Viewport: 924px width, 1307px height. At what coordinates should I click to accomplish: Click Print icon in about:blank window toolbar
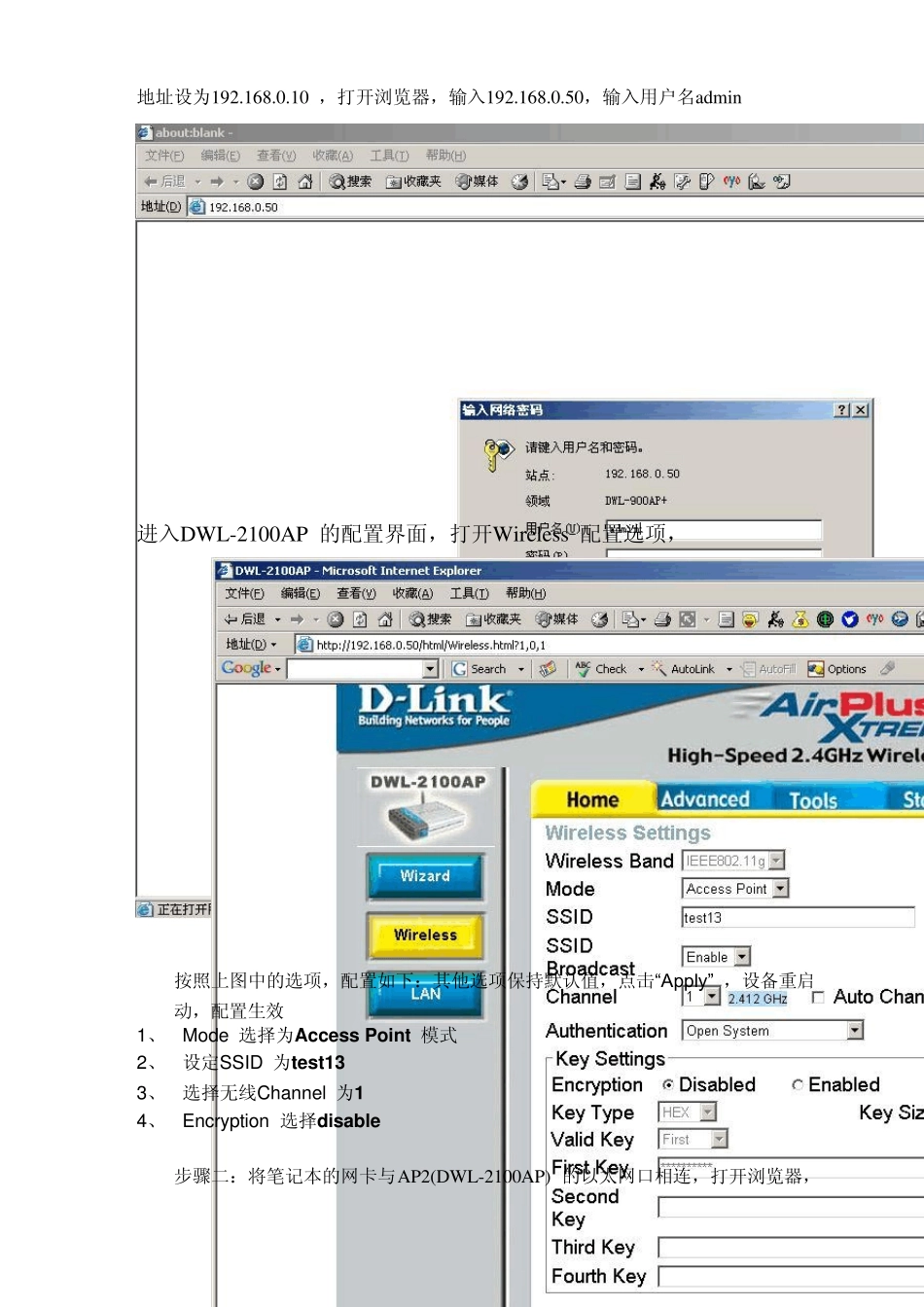[x=583, y=181]
